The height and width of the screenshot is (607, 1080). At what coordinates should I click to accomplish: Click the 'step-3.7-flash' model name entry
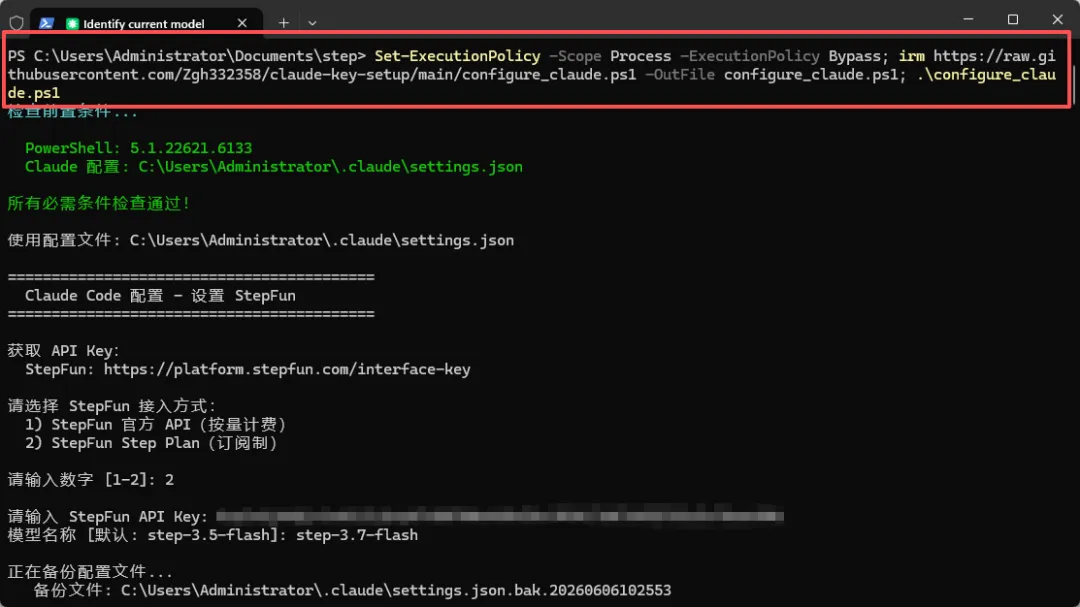point(357,535)
